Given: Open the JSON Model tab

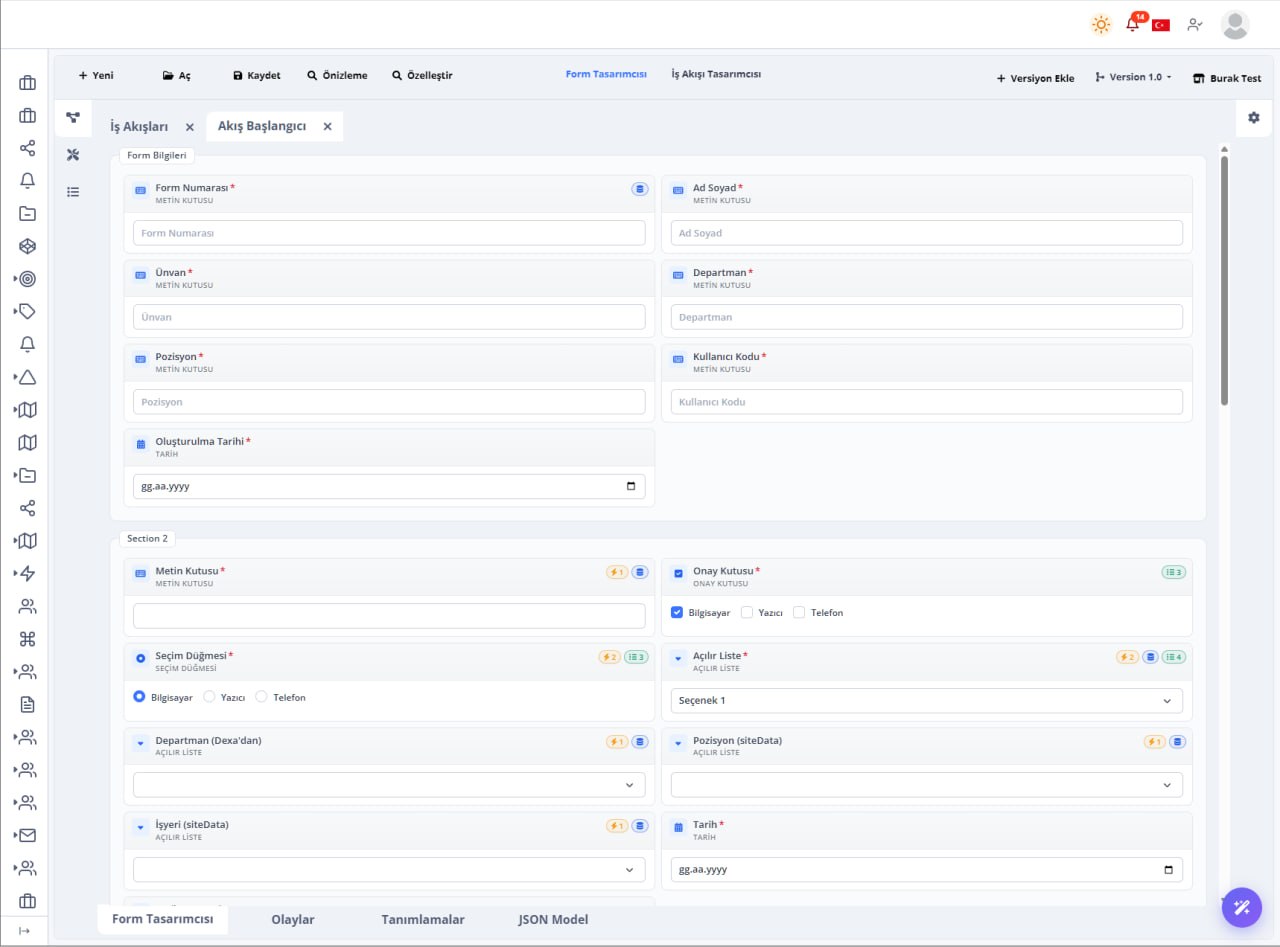Looking at the screenshot, I should point(553,919).
